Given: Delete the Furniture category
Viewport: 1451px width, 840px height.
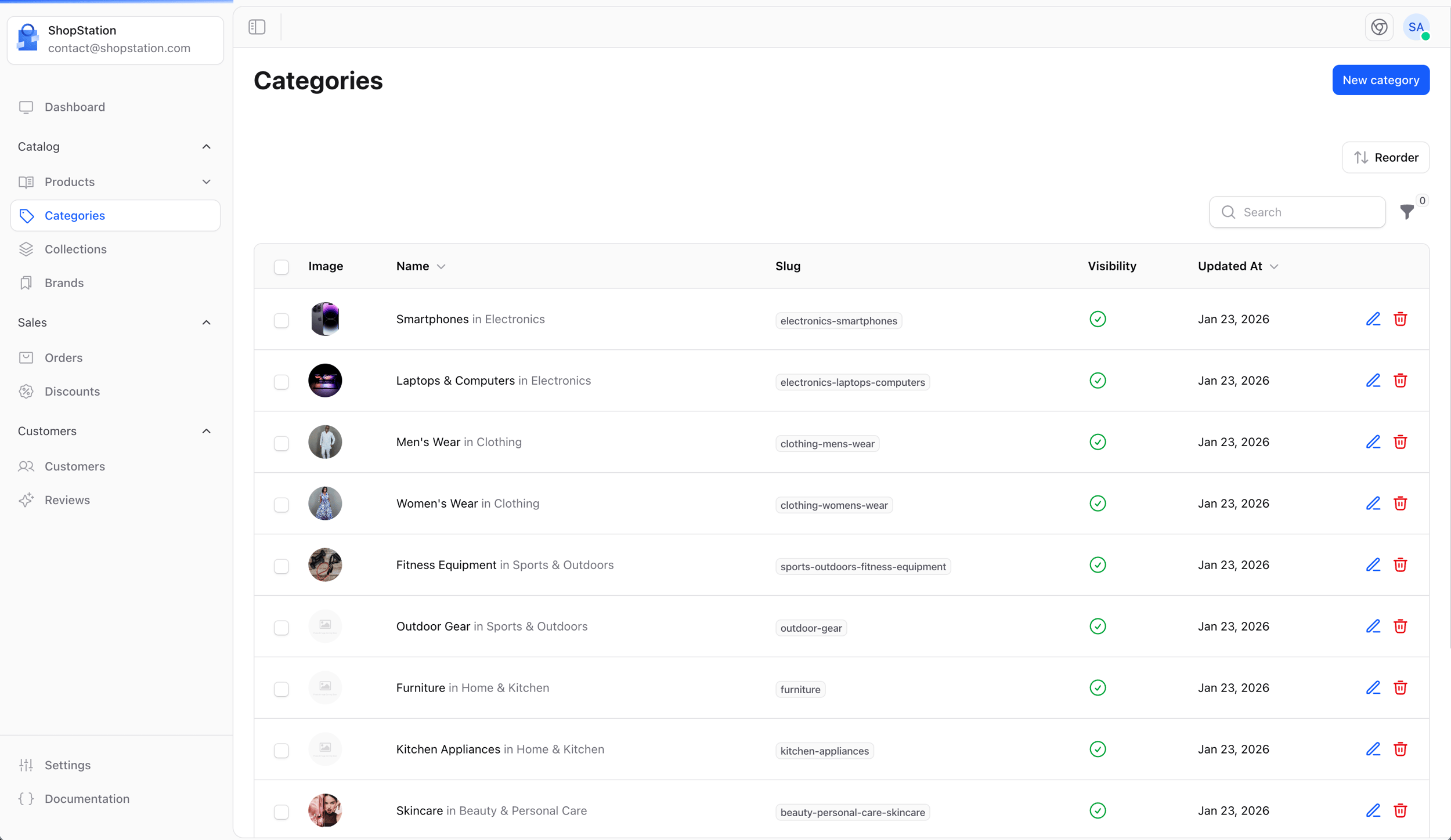Looking at the screenshot, I should tap(1400, 688).
